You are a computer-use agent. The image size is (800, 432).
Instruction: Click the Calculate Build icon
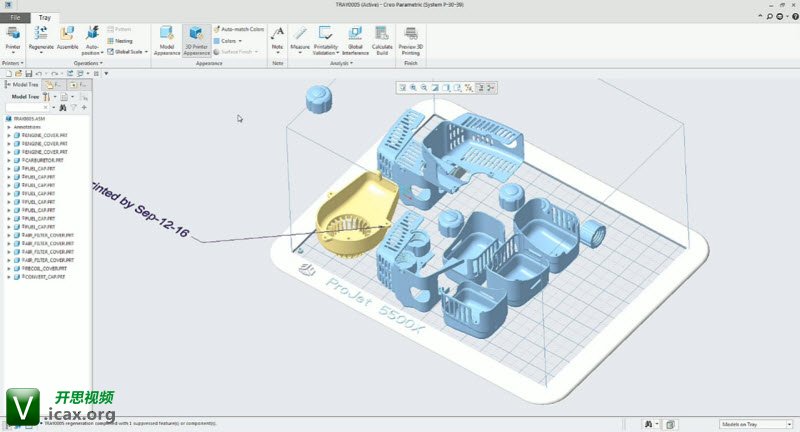381,38
